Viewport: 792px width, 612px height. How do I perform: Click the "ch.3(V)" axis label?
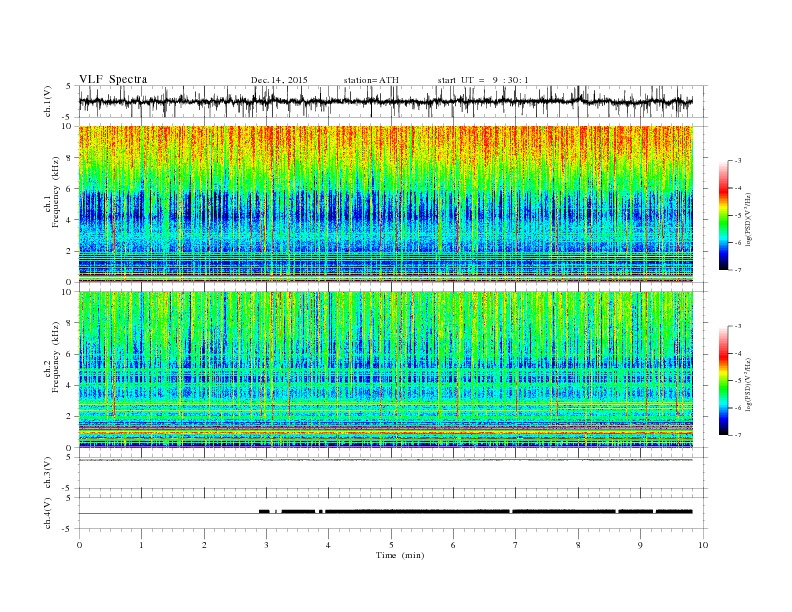click(x=48, y=473)
